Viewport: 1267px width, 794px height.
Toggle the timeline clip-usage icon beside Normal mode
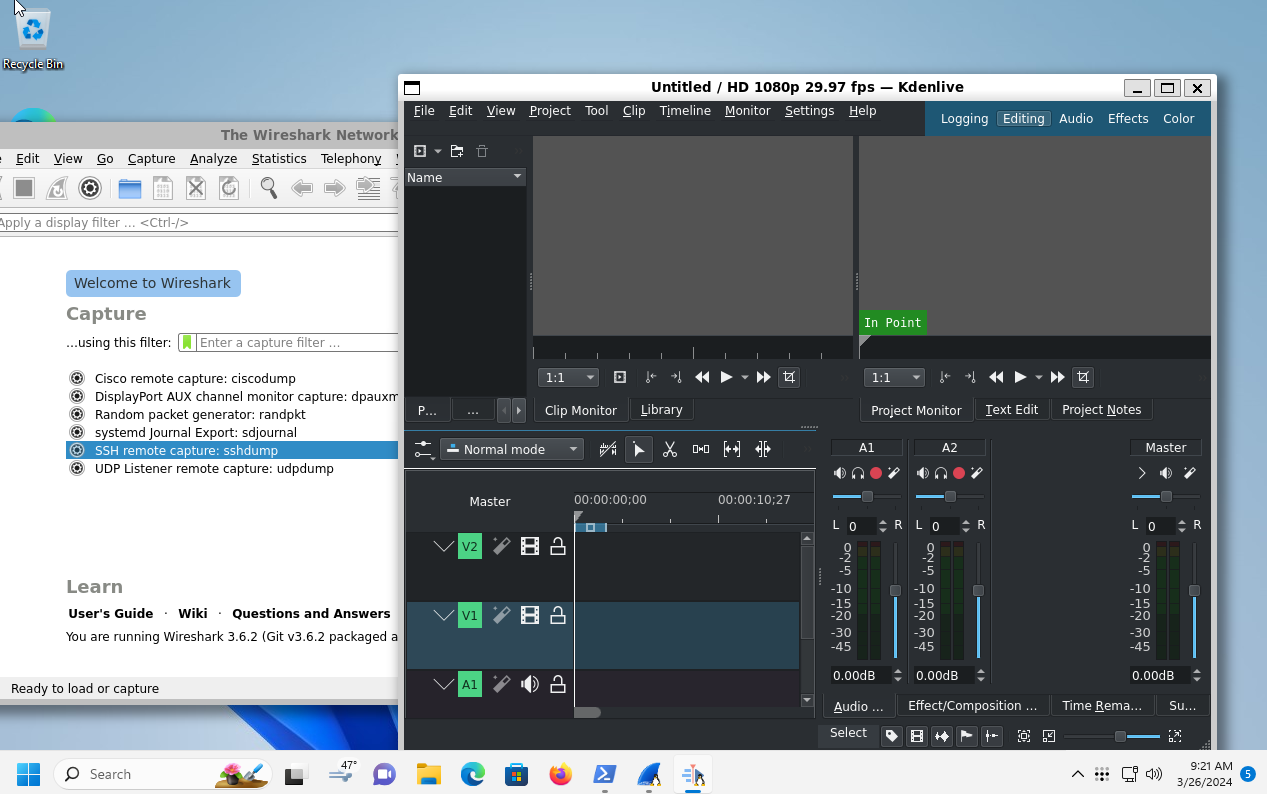point(607,450)
